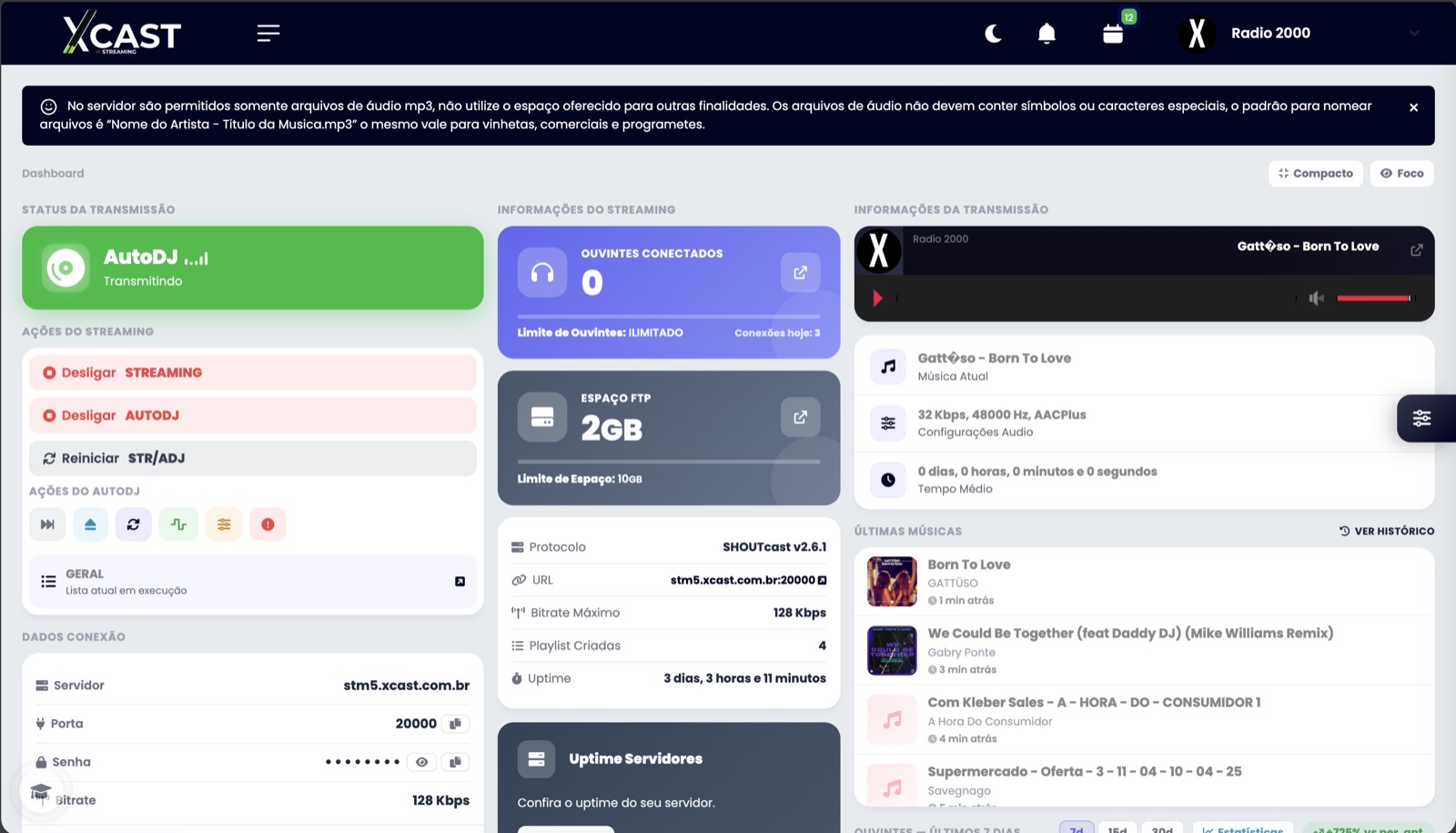Enable Foco mode
This screenshot has width=1456, height=833.
1401,173
